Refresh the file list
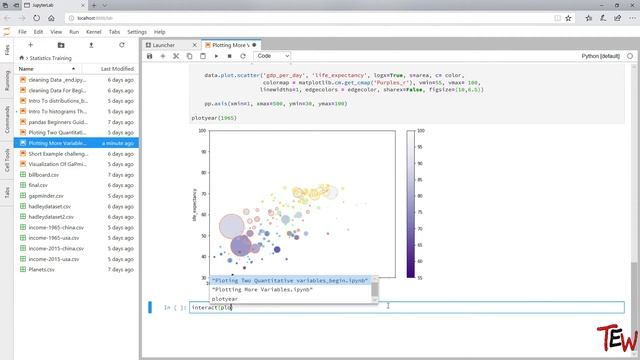The height and width of the screenshot is (360, 640). tap(122, 45)
